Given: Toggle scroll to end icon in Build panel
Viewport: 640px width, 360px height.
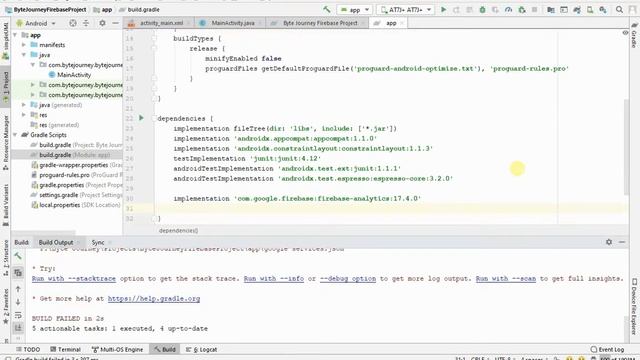Looking at the screenshot, I should point(18,328).
